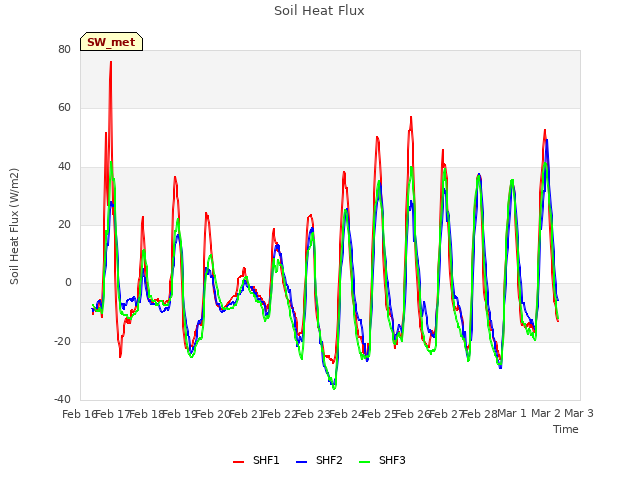Viewport: 640px width, 480px height.
Task: Click the 80 y-axis tick label
Action: point(64,49)
